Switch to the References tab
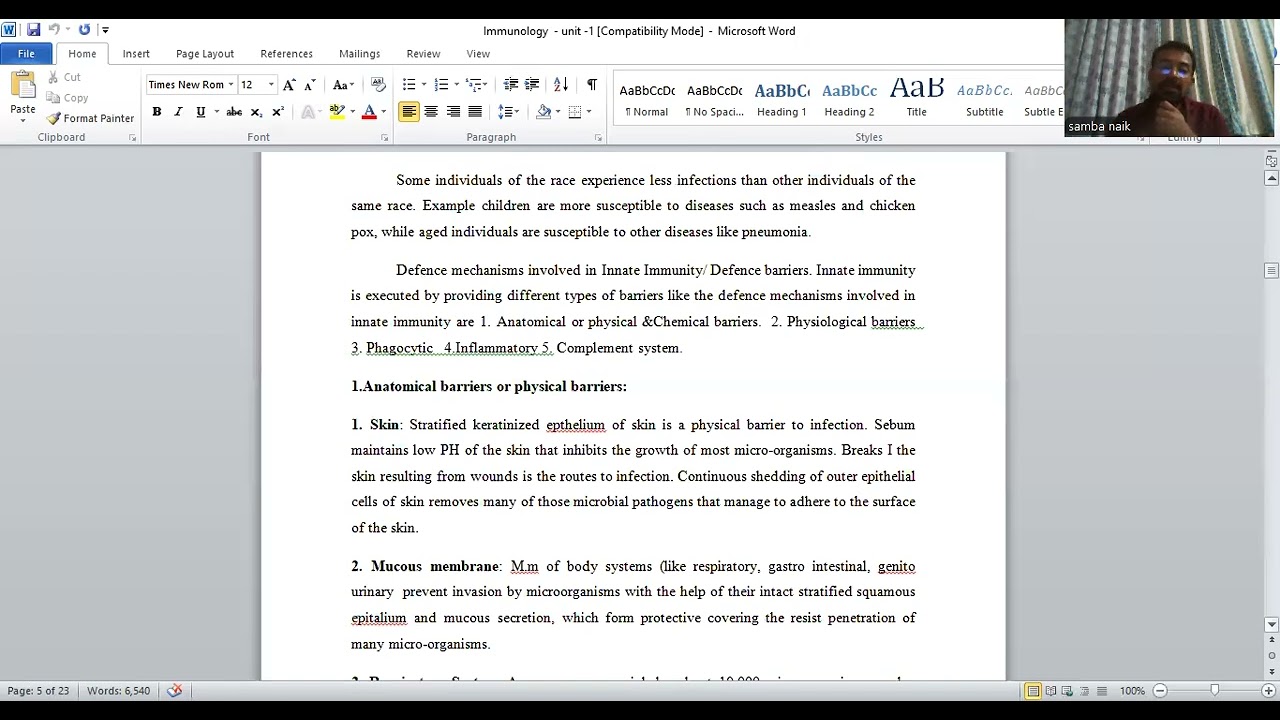Viewport: 1280px width, 720px height. point(286,54)
